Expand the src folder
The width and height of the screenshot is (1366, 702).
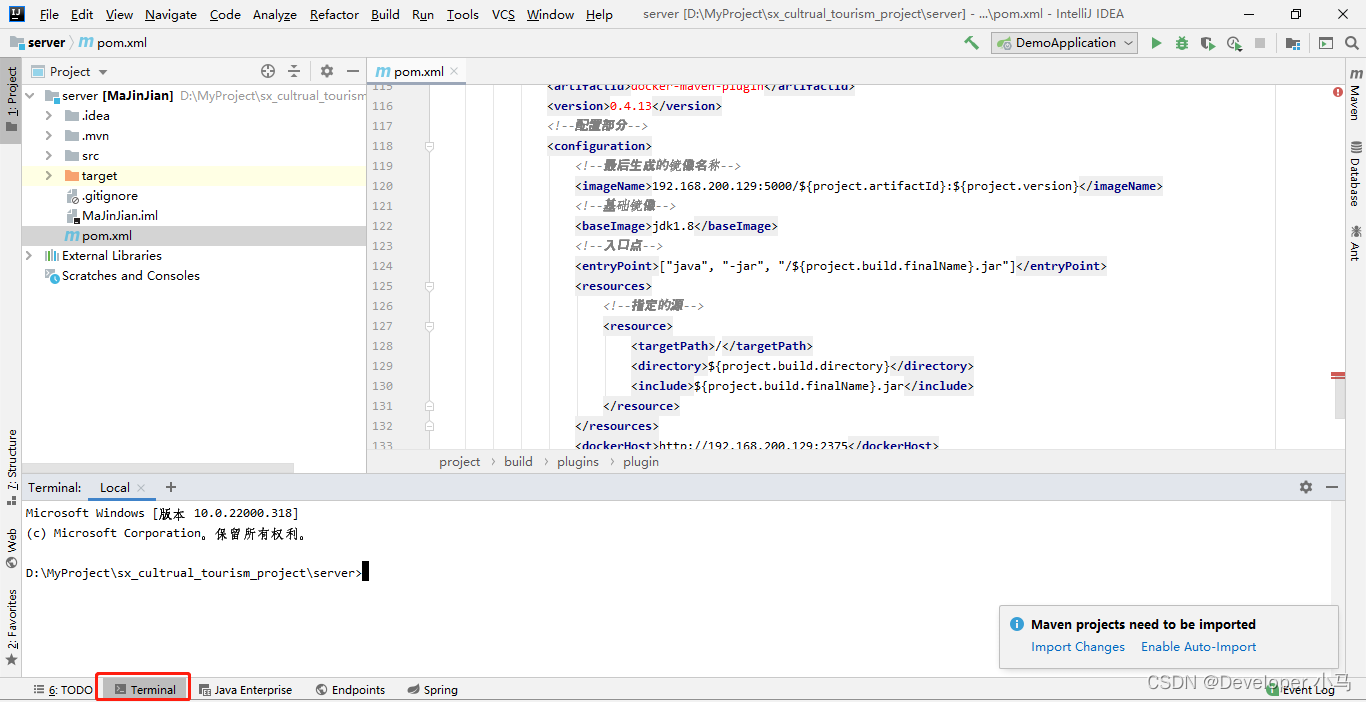[x=48, y=155]
